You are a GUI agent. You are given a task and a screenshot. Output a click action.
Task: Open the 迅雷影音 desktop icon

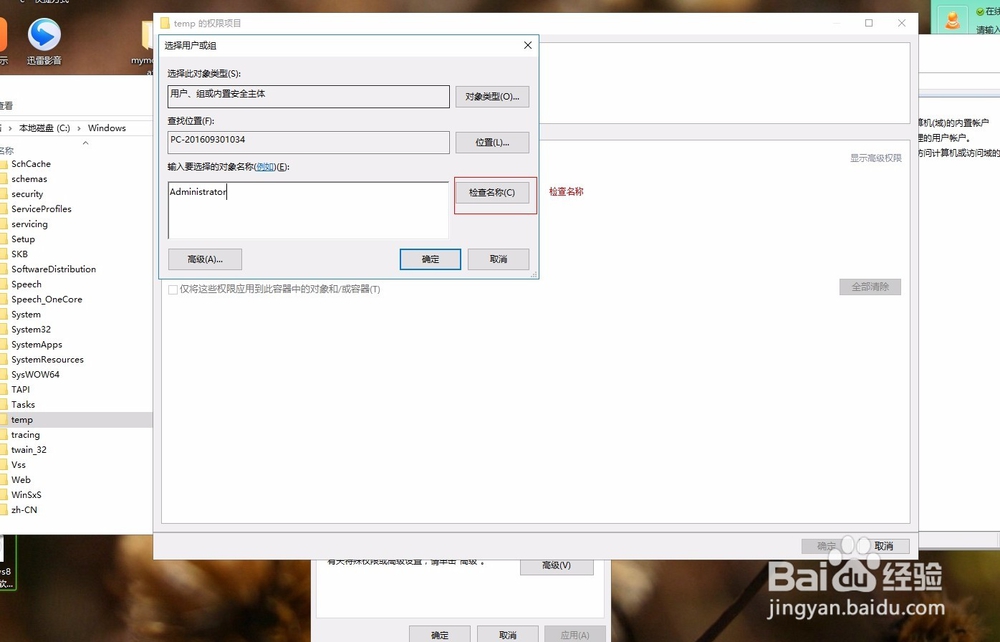coord(44,42)
